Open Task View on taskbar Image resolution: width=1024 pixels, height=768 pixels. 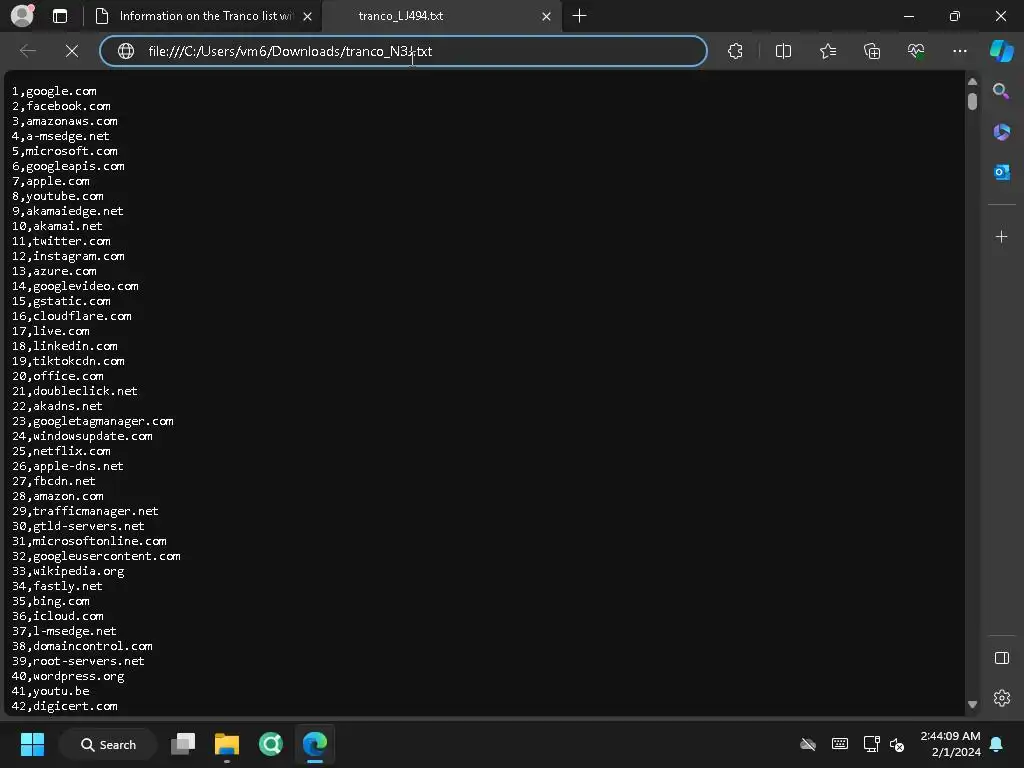point(183,744)
